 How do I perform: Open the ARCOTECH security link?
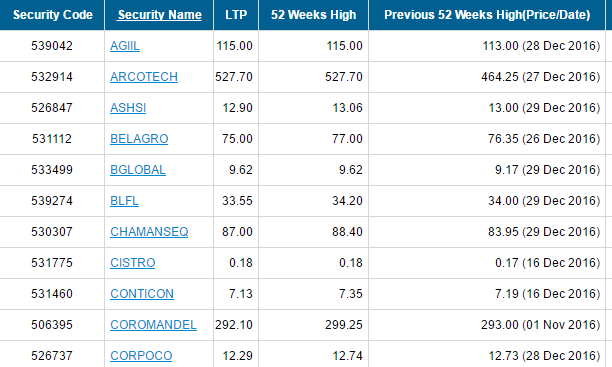[144, 77]
